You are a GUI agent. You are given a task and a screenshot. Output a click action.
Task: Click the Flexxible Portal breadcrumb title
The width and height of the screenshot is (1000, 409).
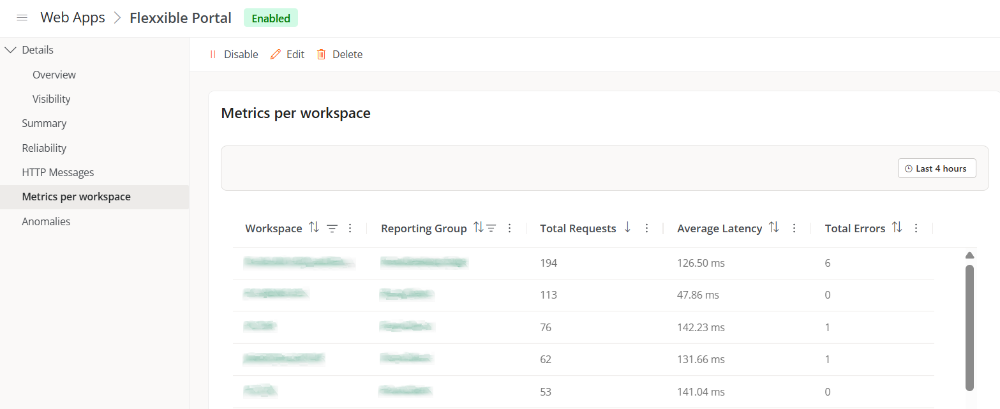(180, 18)
